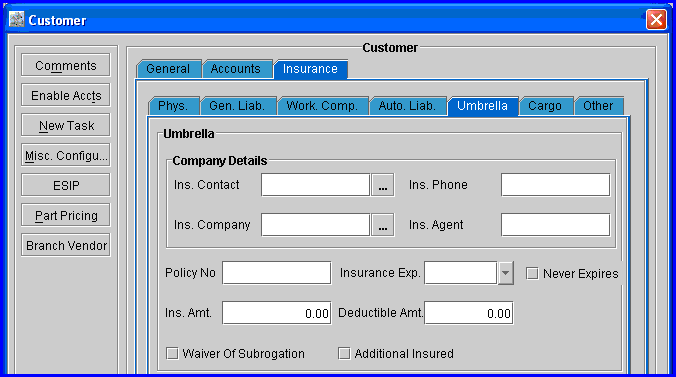Open the Other insurance tab
This screenshot has height=377, width=676.
point(598,106)
